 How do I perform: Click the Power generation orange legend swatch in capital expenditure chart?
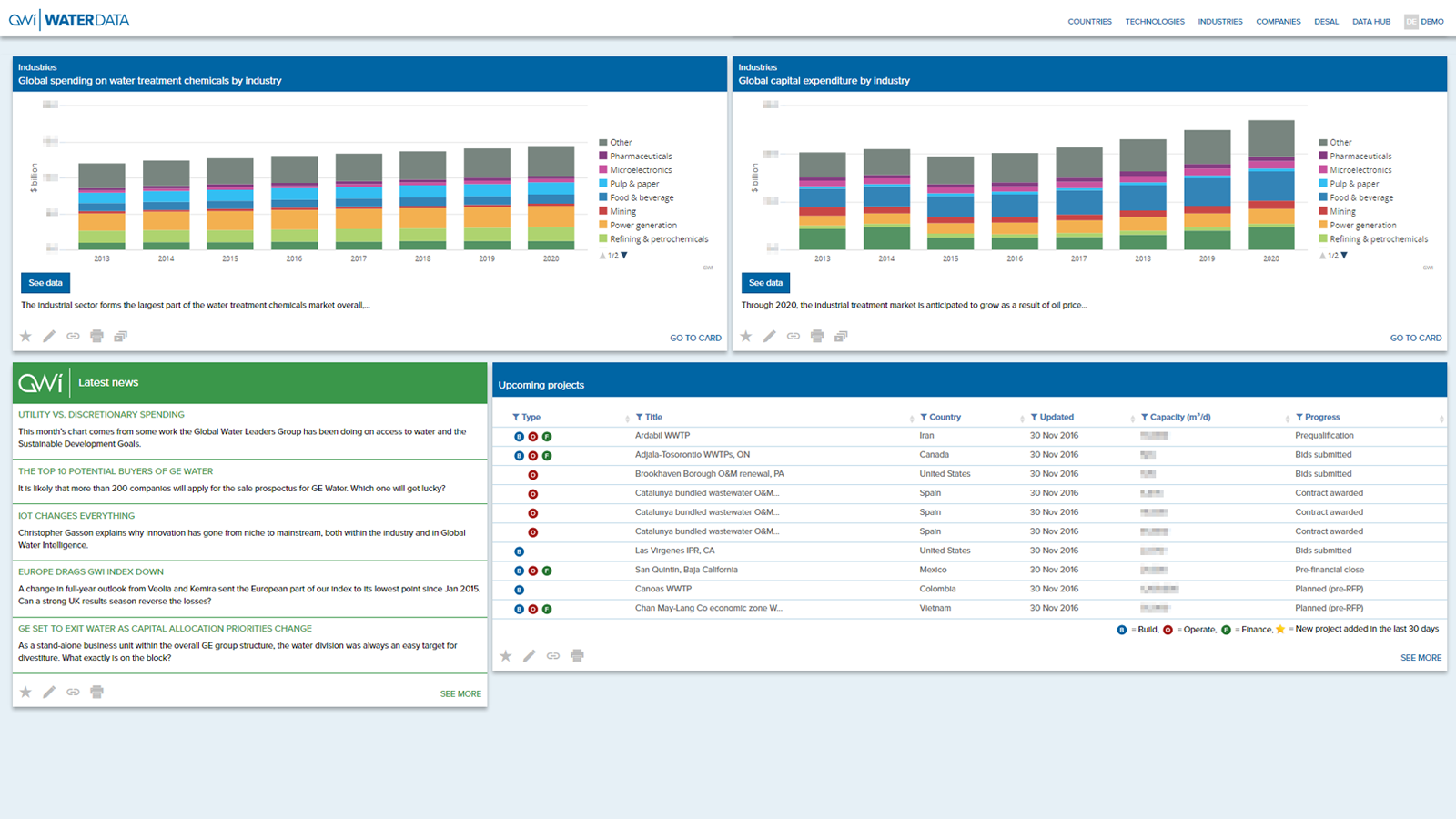[x=1323, y=226]
